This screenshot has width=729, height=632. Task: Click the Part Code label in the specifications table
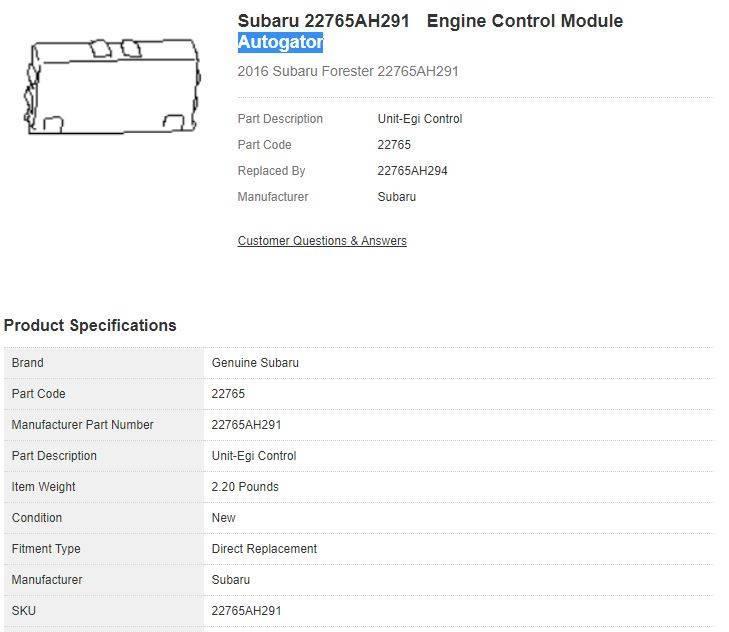tap(38, 394)
